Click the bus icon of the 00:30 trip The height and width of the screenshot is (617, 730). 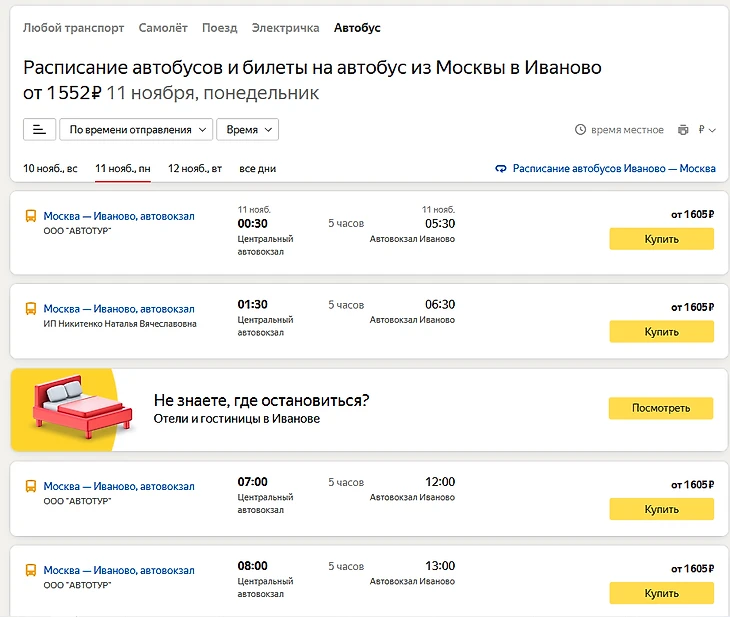31,216
